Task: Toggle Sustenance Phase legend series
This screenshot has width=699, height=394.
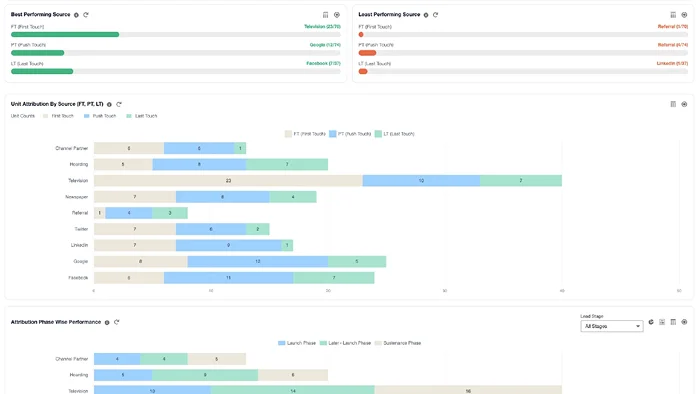Action: 398,343
